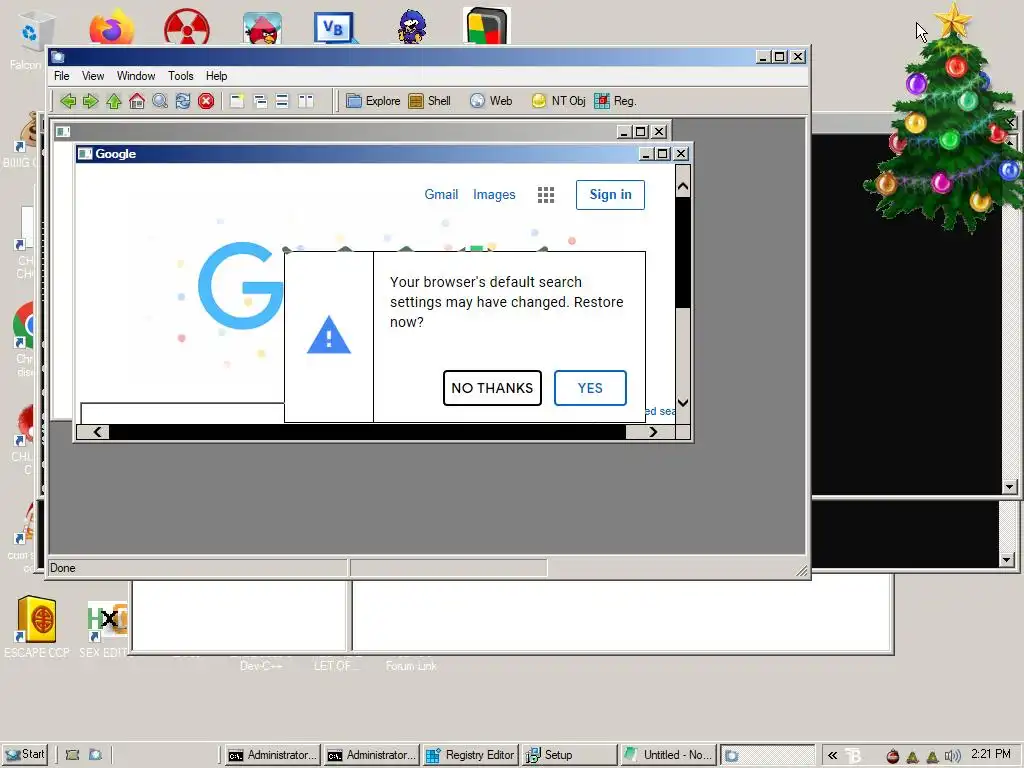Click Google window horizontal scroll left arrow

(x=97, y=432)
